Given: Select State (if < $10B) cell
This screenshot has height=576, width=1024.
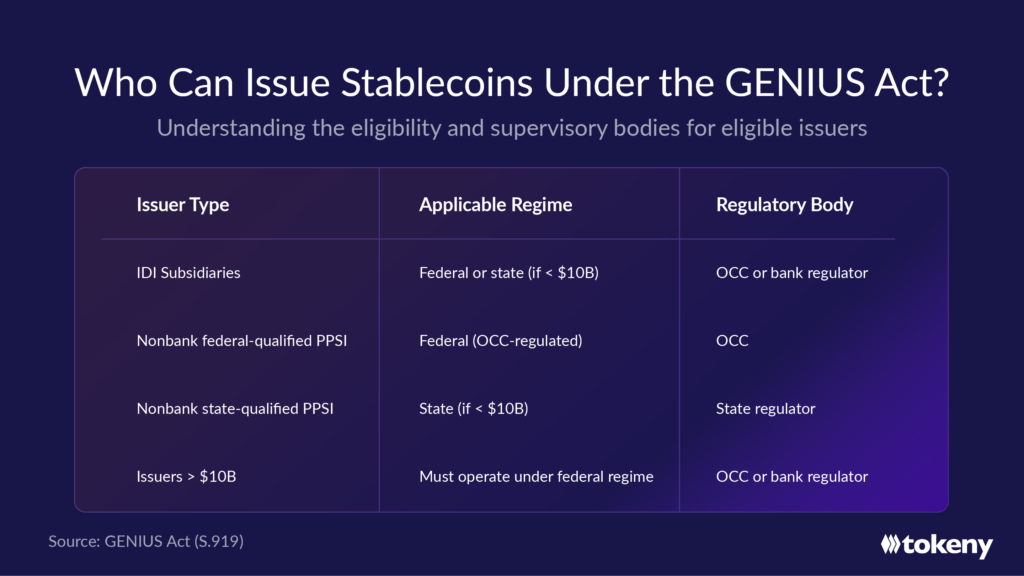Looking at the screenshot, I should pos(473,409).
